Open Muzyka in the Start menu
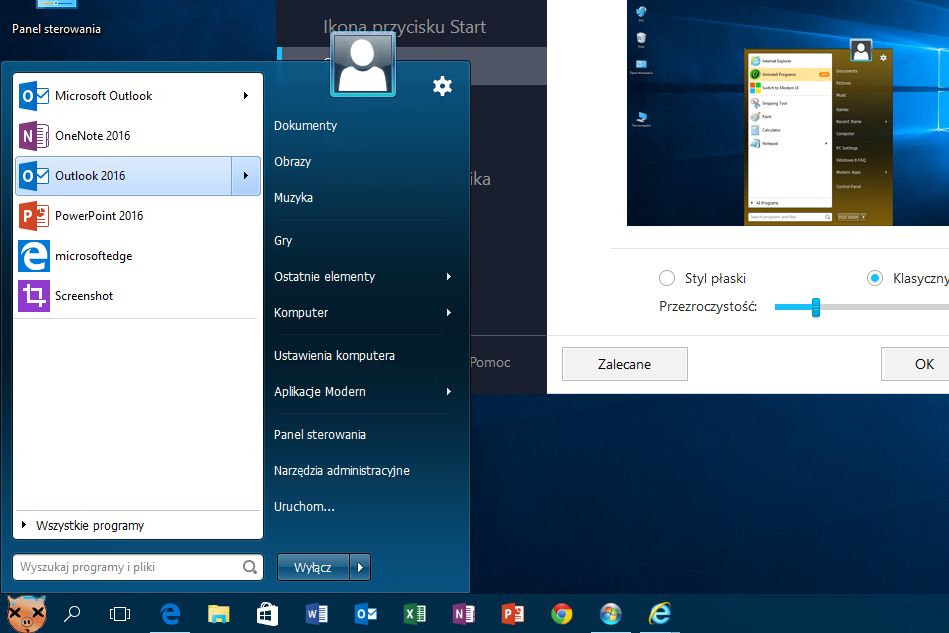Viewport: 949px width, 633px height. (x=293, y=197)
